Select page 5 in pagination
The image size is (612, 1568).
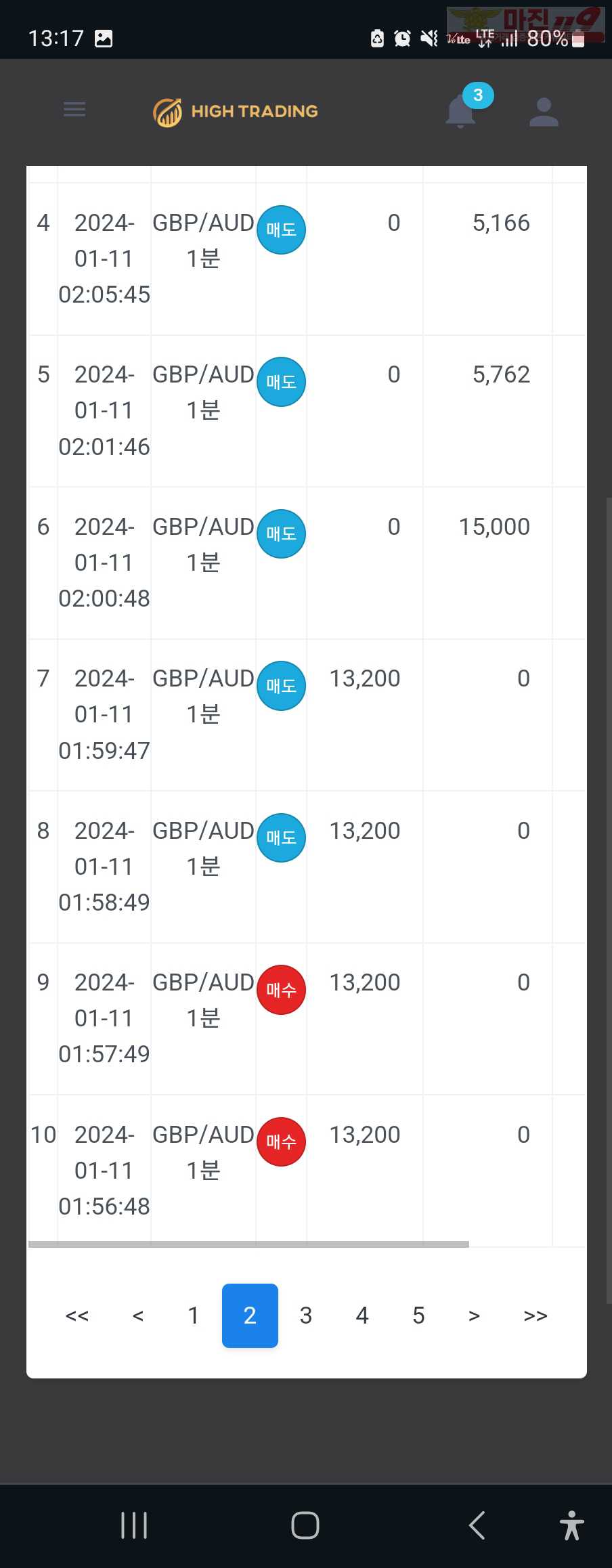419,1315
